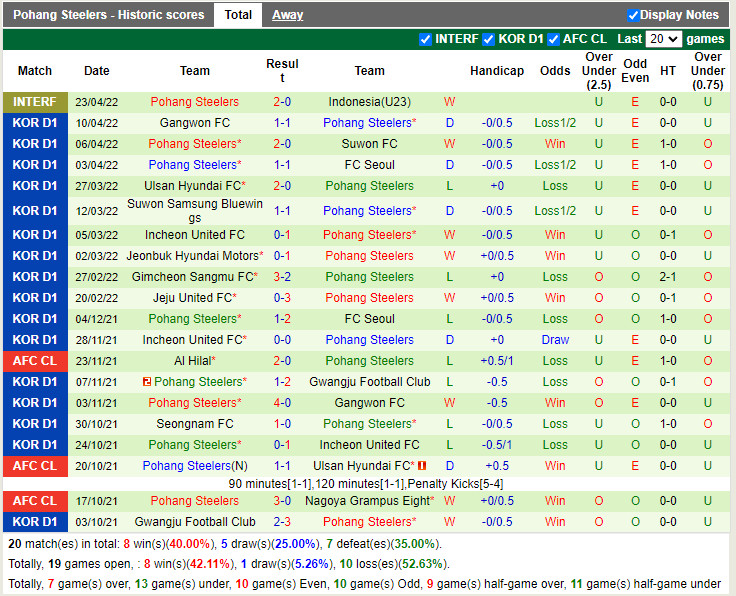The width and height of the screenshot is (736, 596).
Task: Click the 3-2 result versus Gimcheon Sangmu
Action: click(282, 277)
